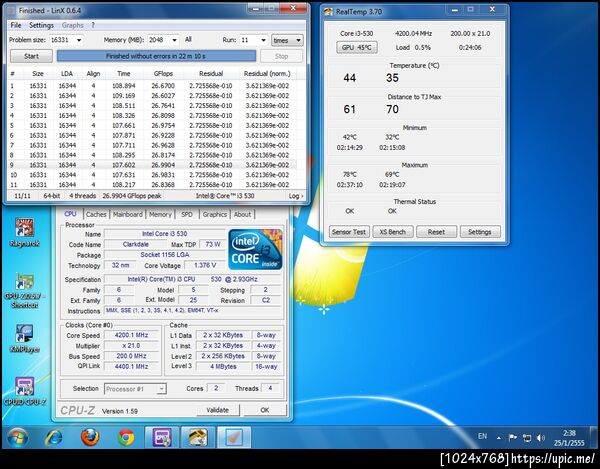Switch to the About tab in CPU-Z
The width and height of the screenshot is (600, 469).
coord(243,215)
